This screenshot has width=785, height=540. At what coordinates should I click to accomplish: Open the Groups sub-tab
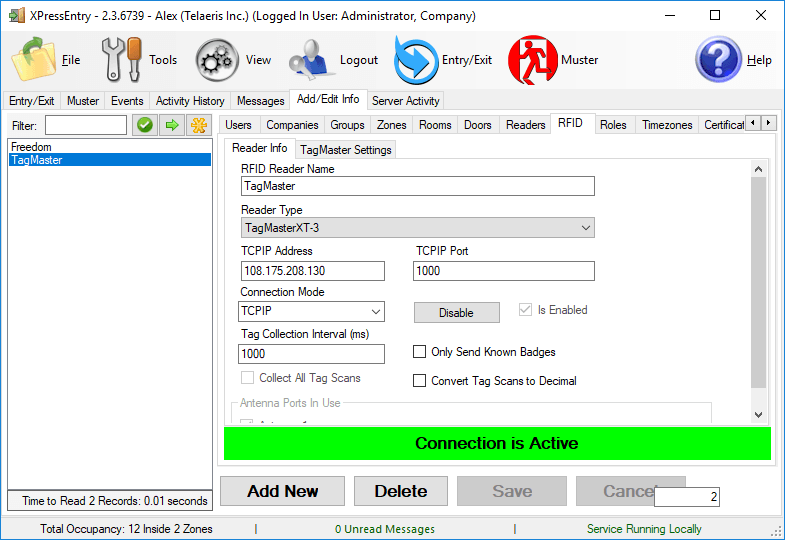(x=347, y=125)
